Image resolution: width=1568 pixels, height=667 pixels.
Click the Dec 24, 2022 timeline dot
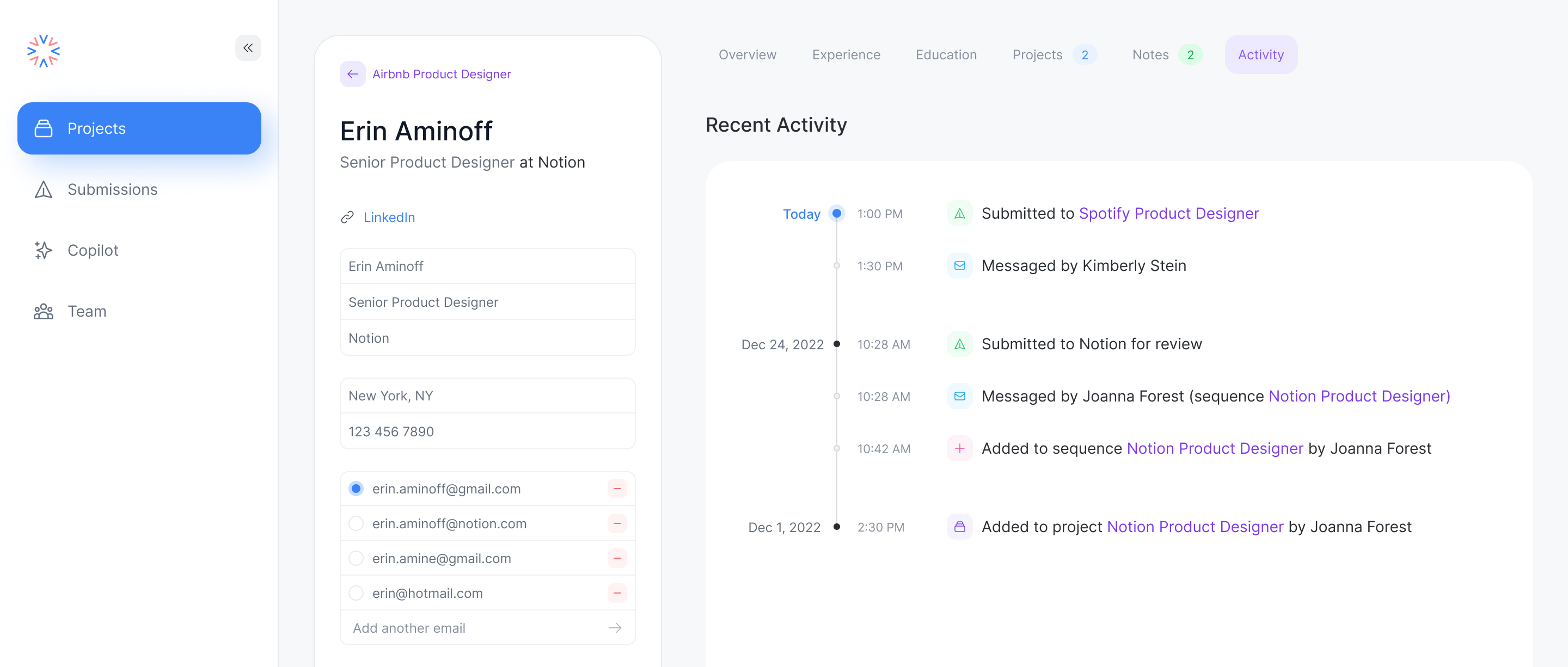(x=836, y=344)
